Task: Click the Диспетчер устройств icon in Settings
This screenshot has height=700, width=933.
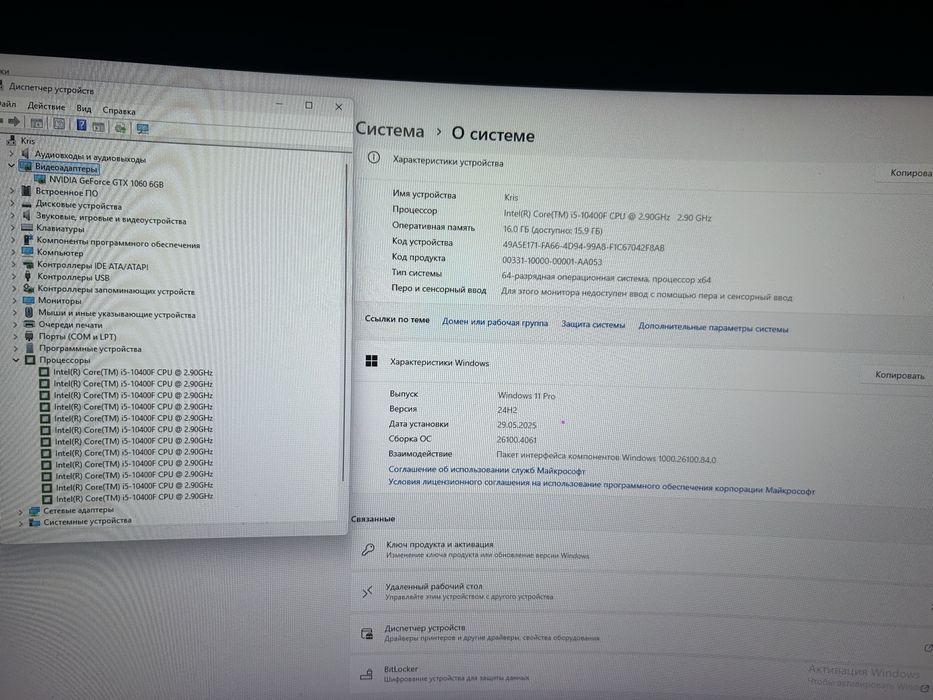Action: coord(367,633)
